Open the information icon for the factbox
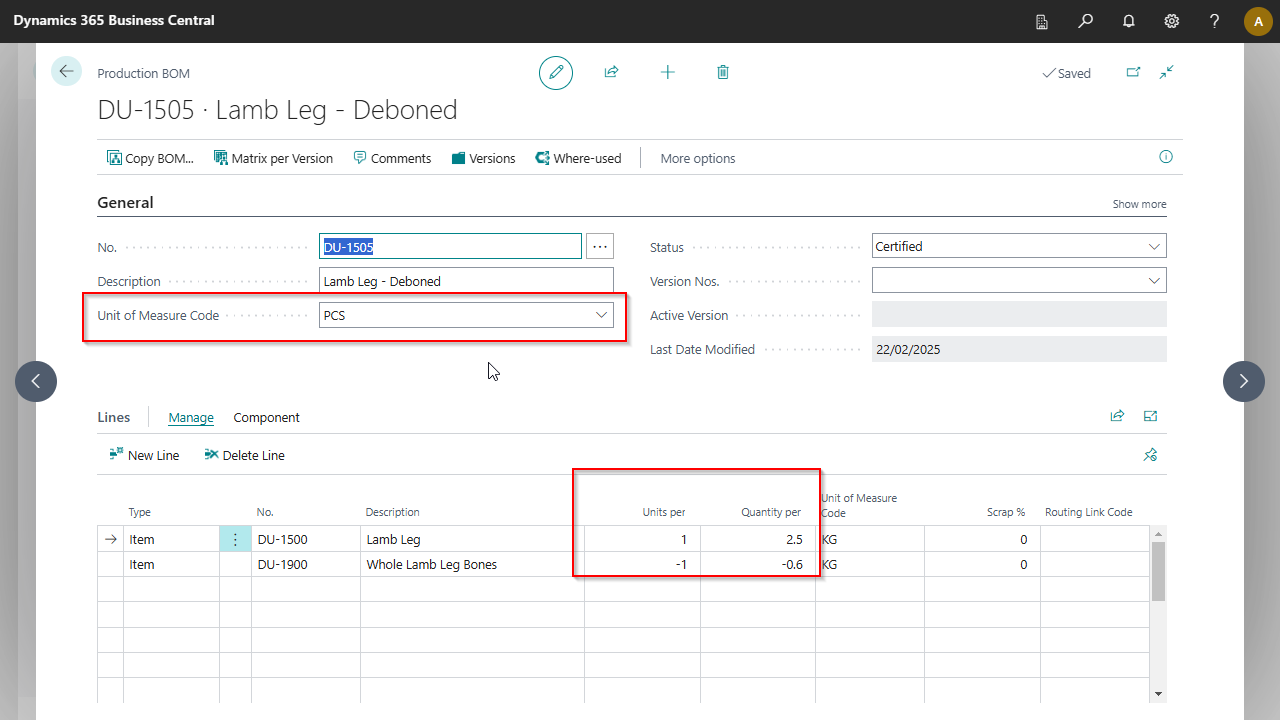The width and height of the screenshot is (1280, 720). [x=1166, y=157]
